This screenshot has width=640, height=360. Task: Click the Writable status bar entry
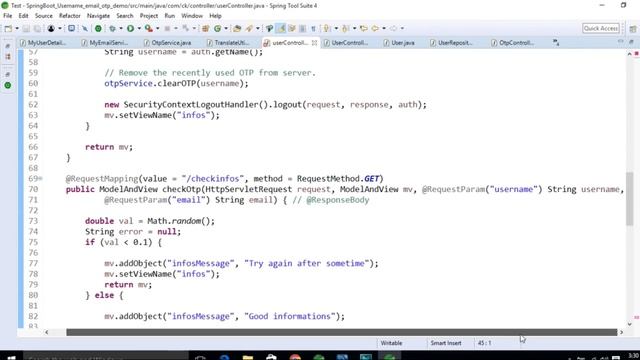[391, 343]
